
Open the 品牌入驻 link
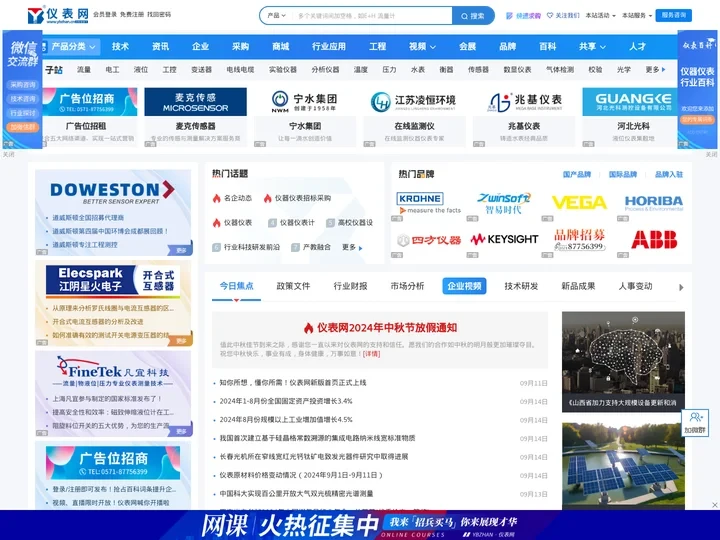pyautogui.click(x=669, y=174)
